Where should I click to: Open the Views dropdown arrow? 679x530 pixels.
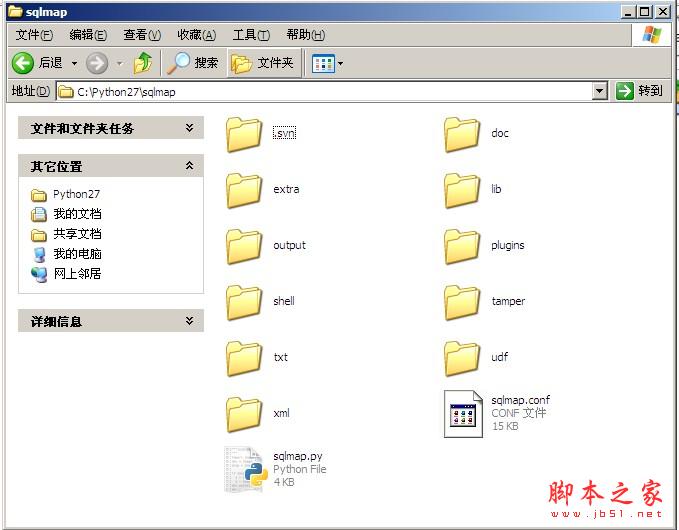click(340, 64)
